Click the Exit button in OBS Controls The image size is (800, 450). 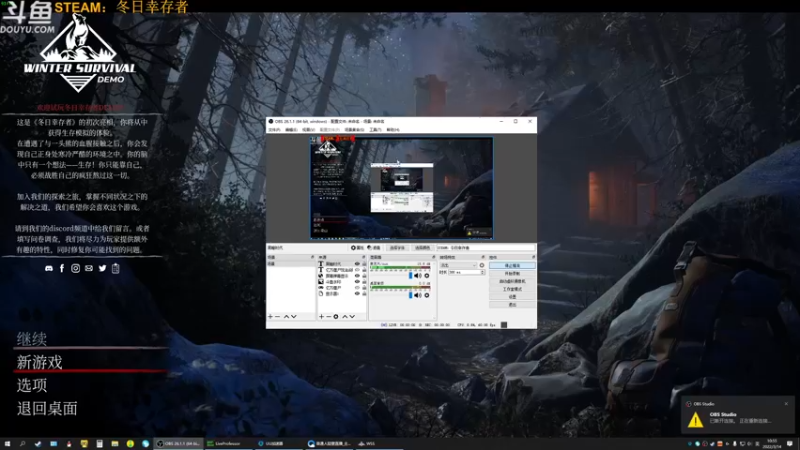pos(512,305)
